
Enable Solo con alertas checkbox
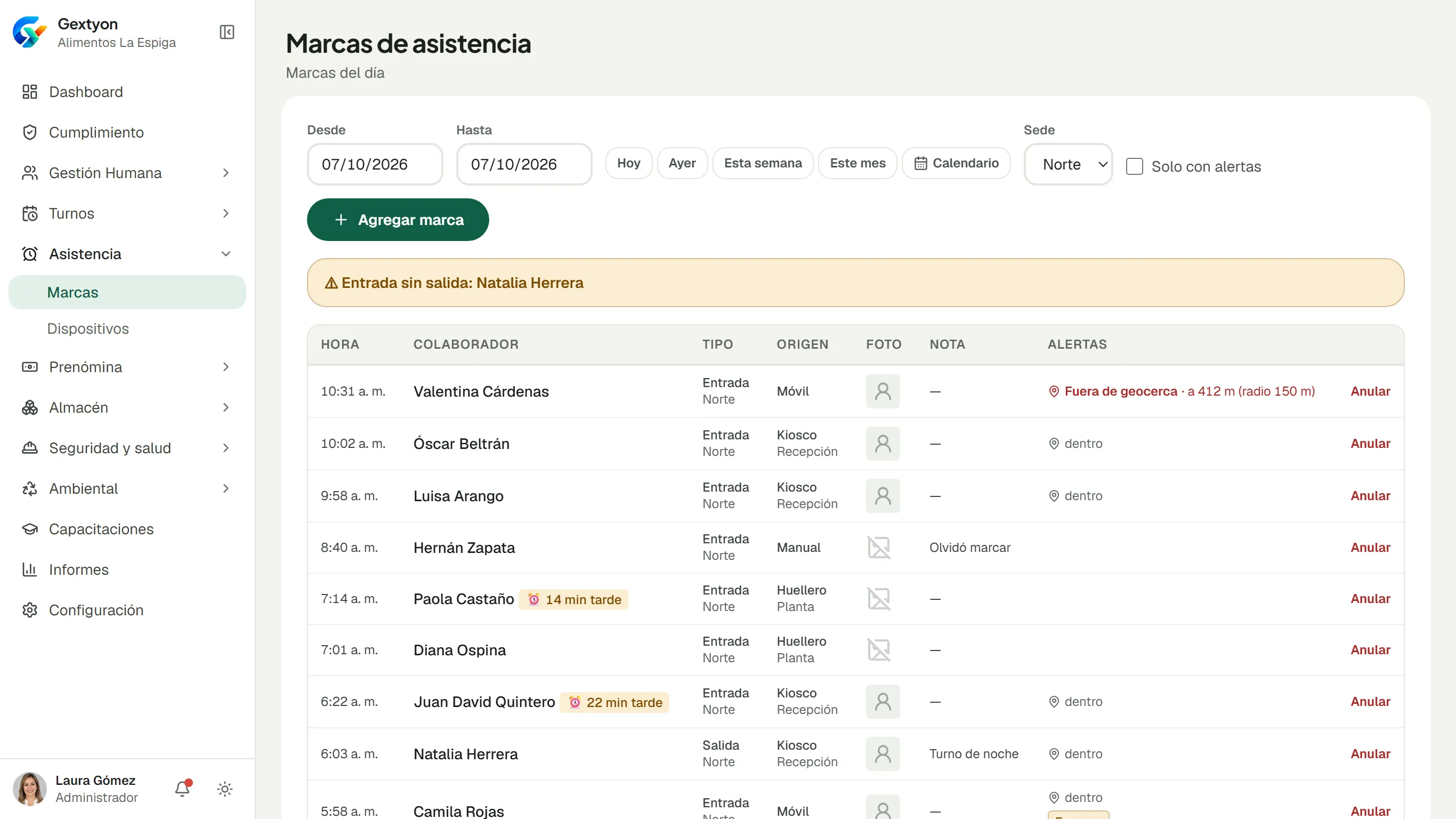click(x=1134, y=166)
